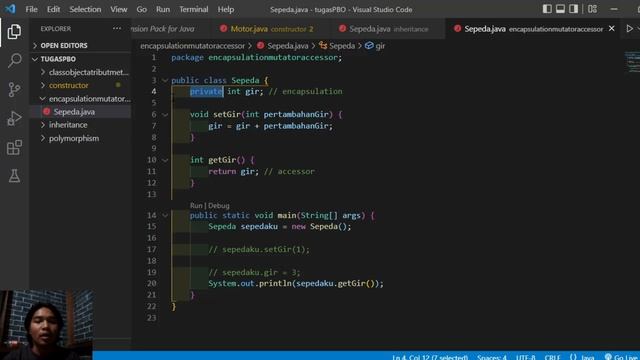
Task: Open the Help menu
Action: (x=226, y=9)
